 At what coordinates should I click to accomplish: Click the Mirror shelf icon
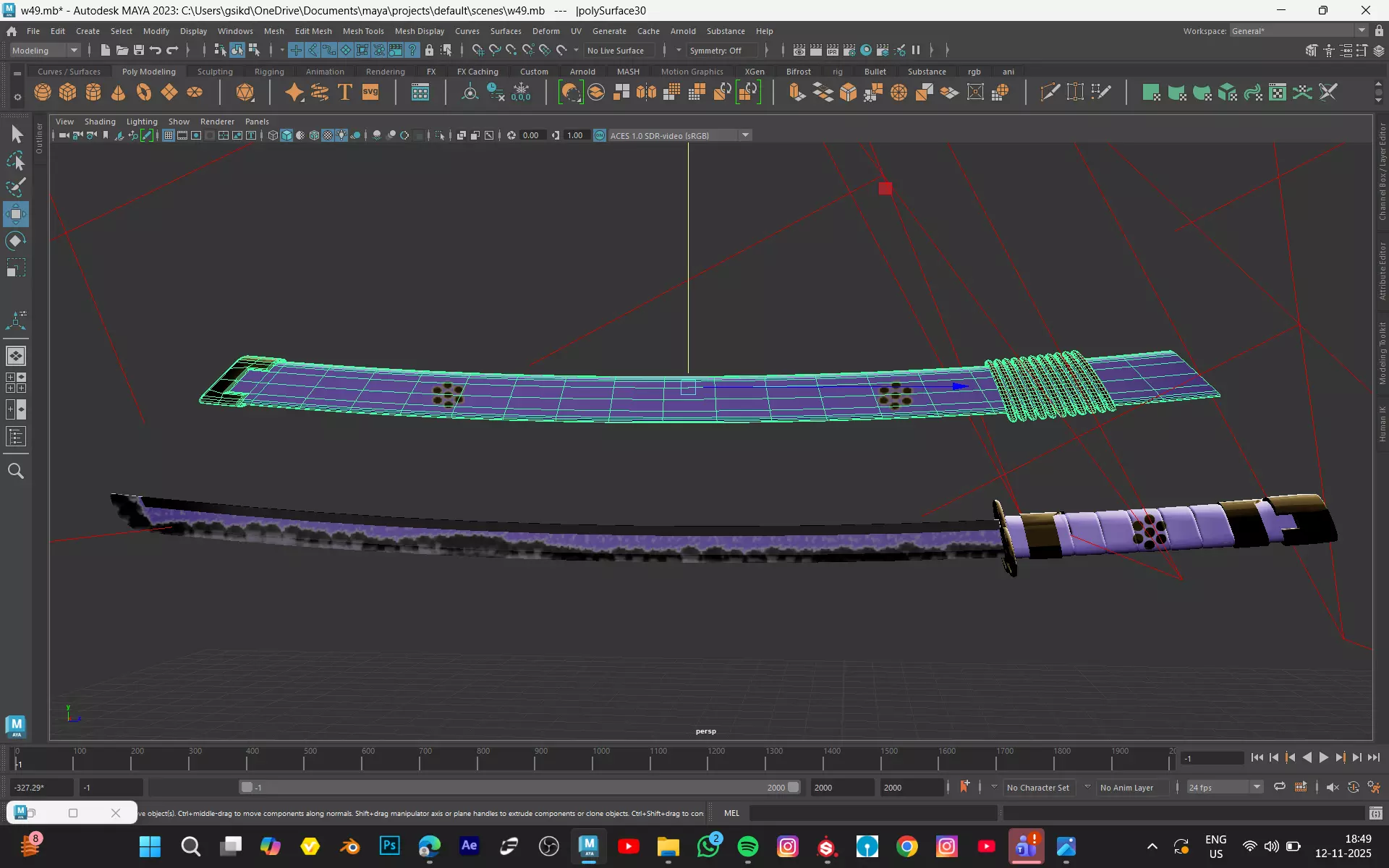pyautogui.click(x=646, y=93)
